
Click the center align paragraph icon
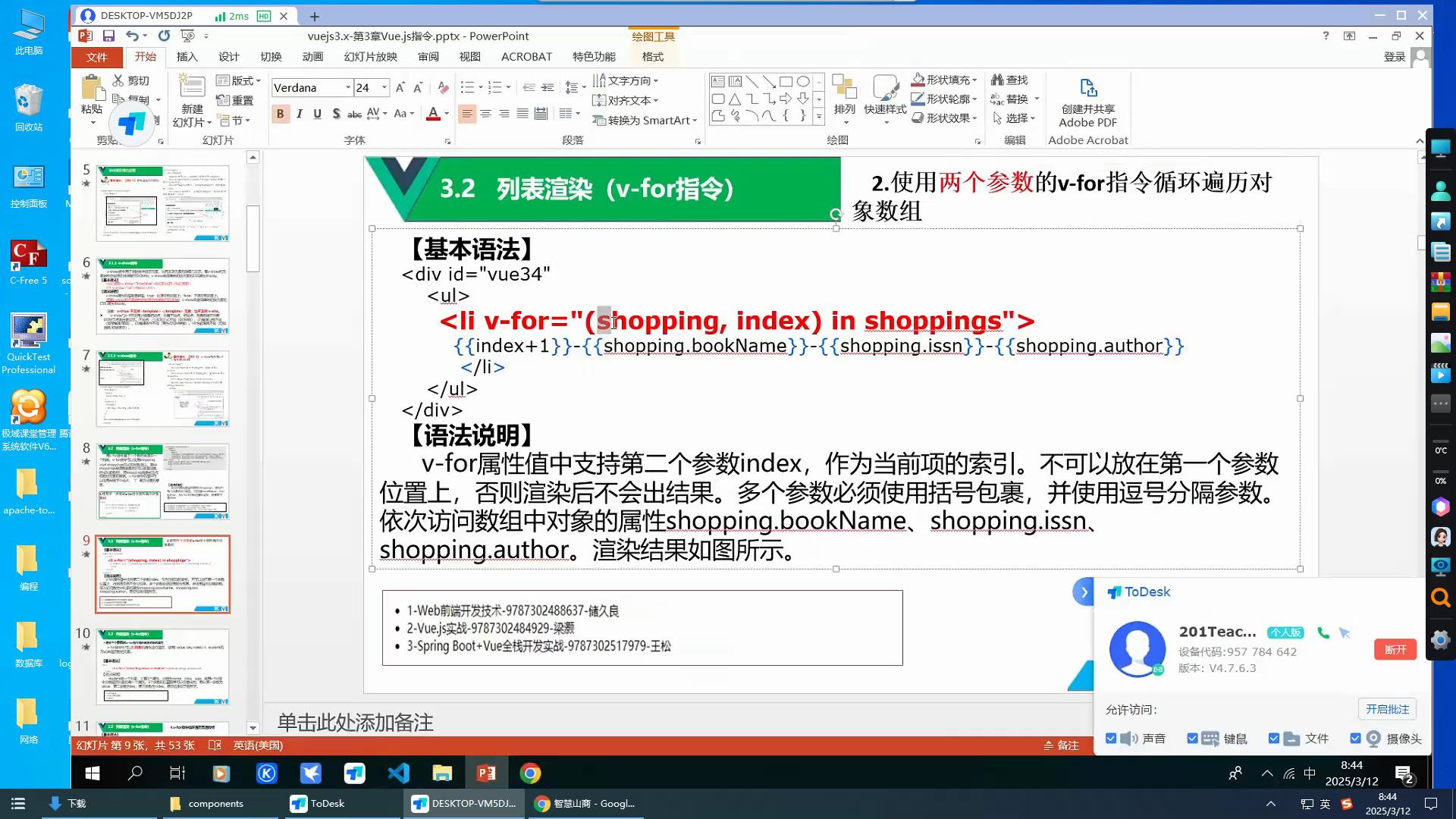click(485, 114)
